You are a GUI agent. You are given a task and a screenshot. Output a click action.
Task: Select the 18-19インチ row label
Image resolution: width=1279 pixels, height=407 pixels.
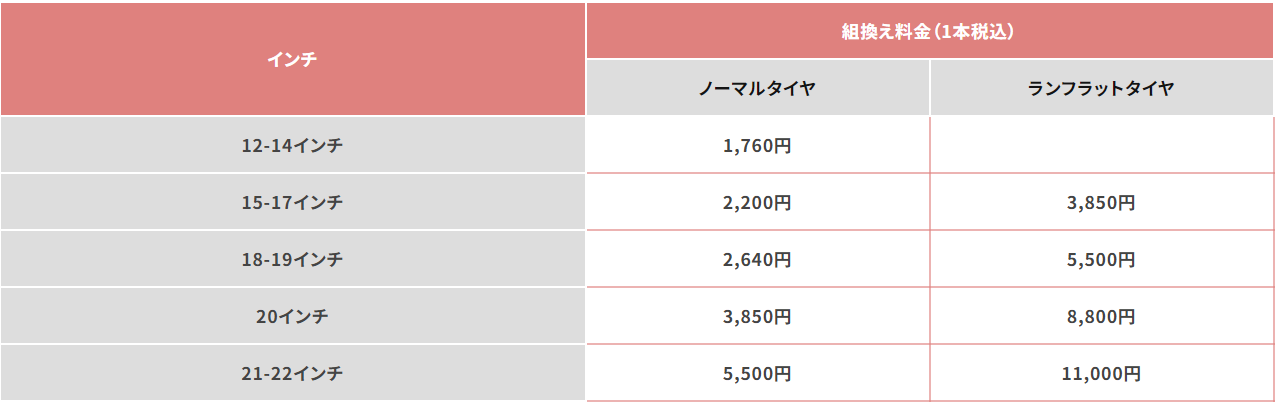[x=292, y=259]
